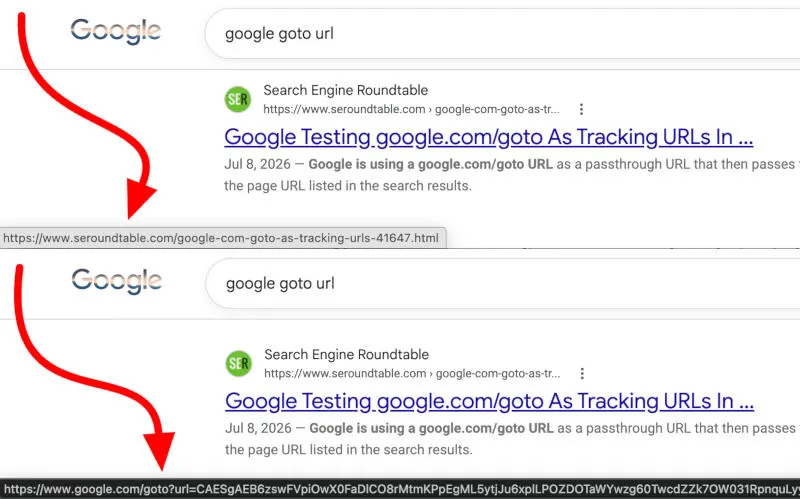Screen dimensions: 800x499
Task: Focus the lower 'google goto url' search box
Action: 503,283
